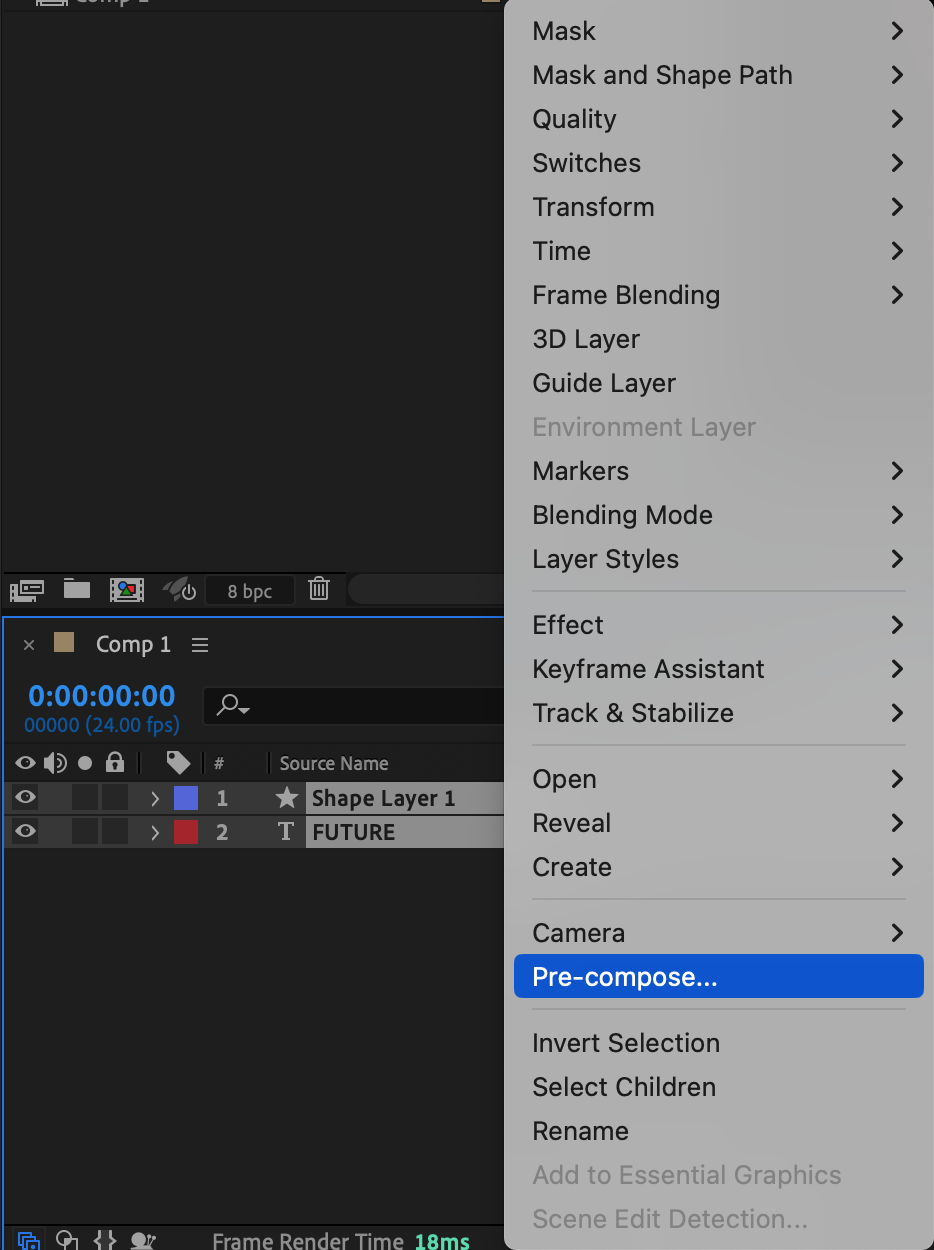The image size is (934, 1250).
Task: Click the New Composition icon
Action: (x=127, y=589)
